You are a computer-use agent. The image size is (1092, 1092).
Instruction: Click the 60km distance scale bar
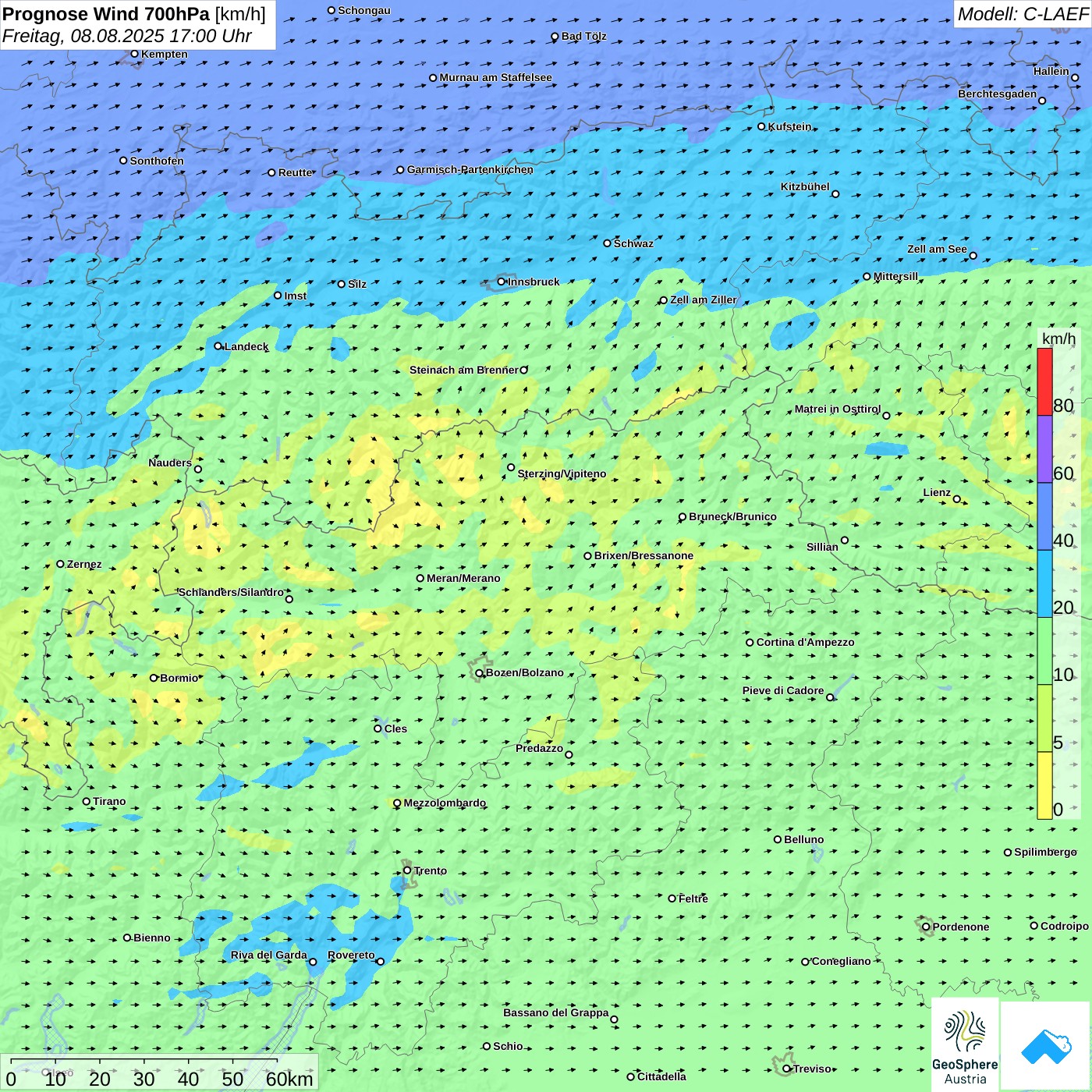point(144,1061)
